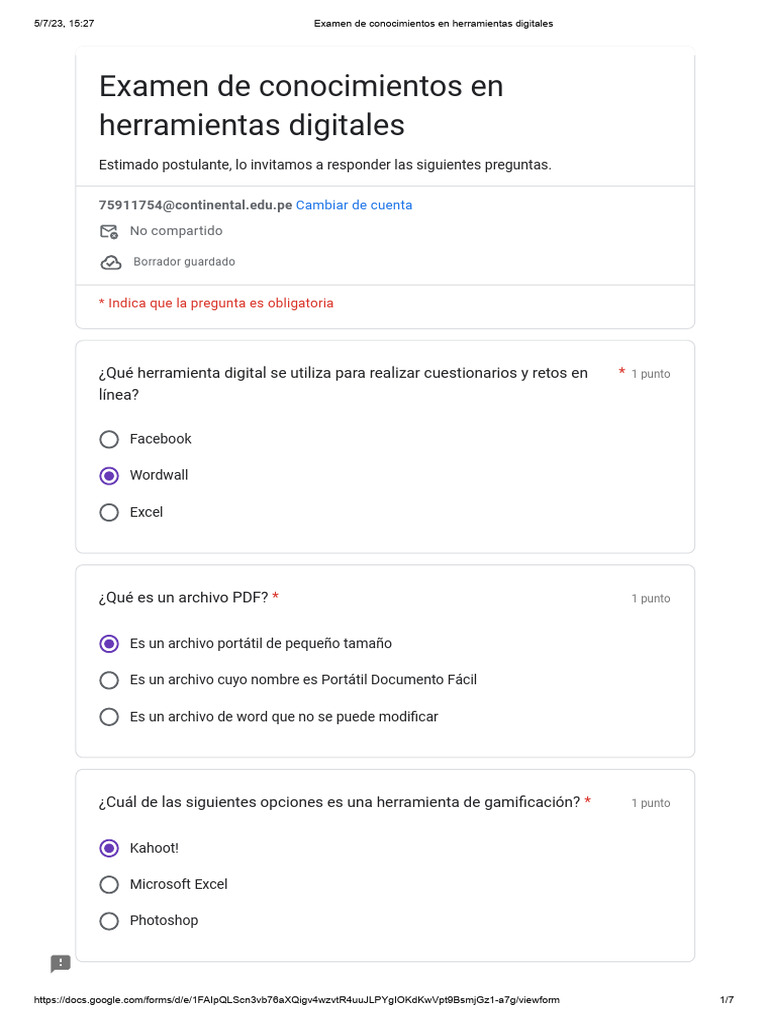Choose Microsoft Excel as gamification answer

(110, 884)
